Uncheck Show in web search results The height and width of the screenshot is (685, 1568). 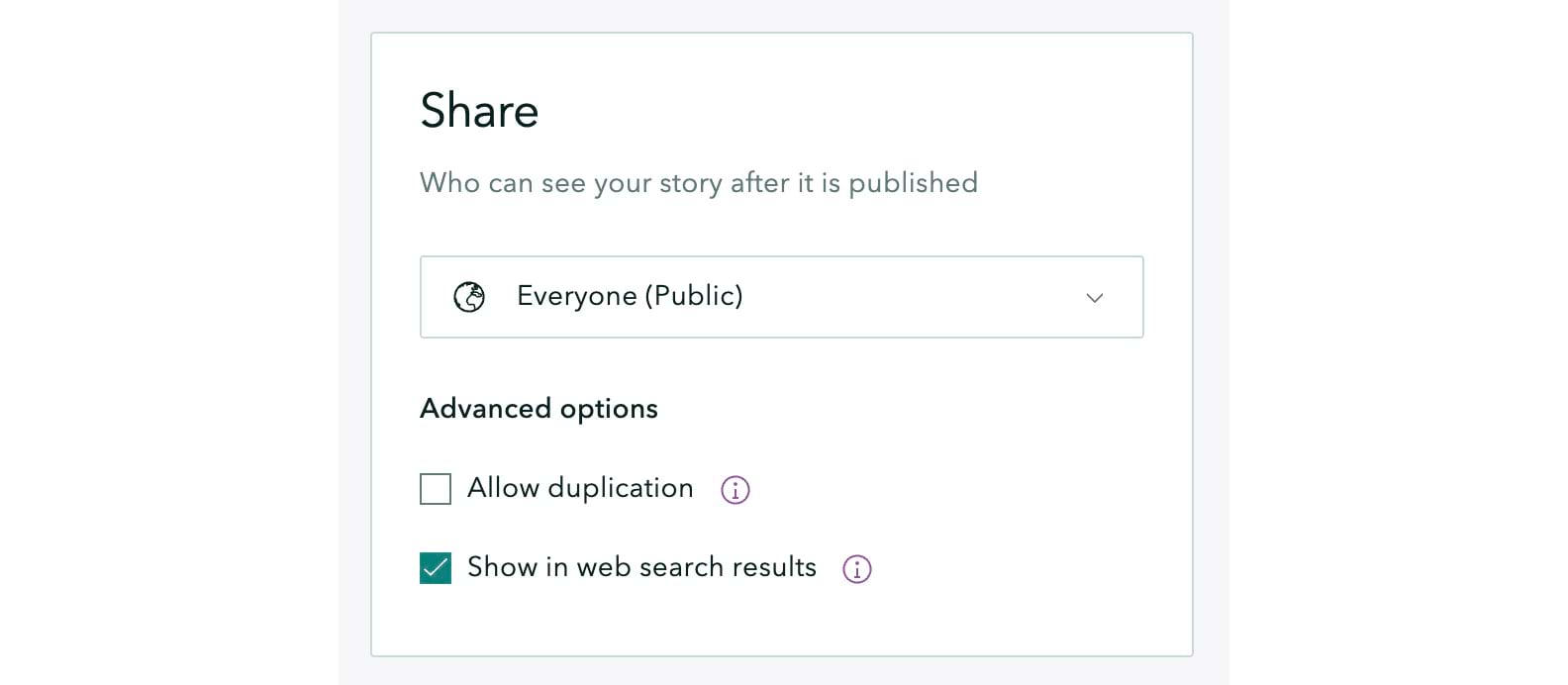coord(436,568)
